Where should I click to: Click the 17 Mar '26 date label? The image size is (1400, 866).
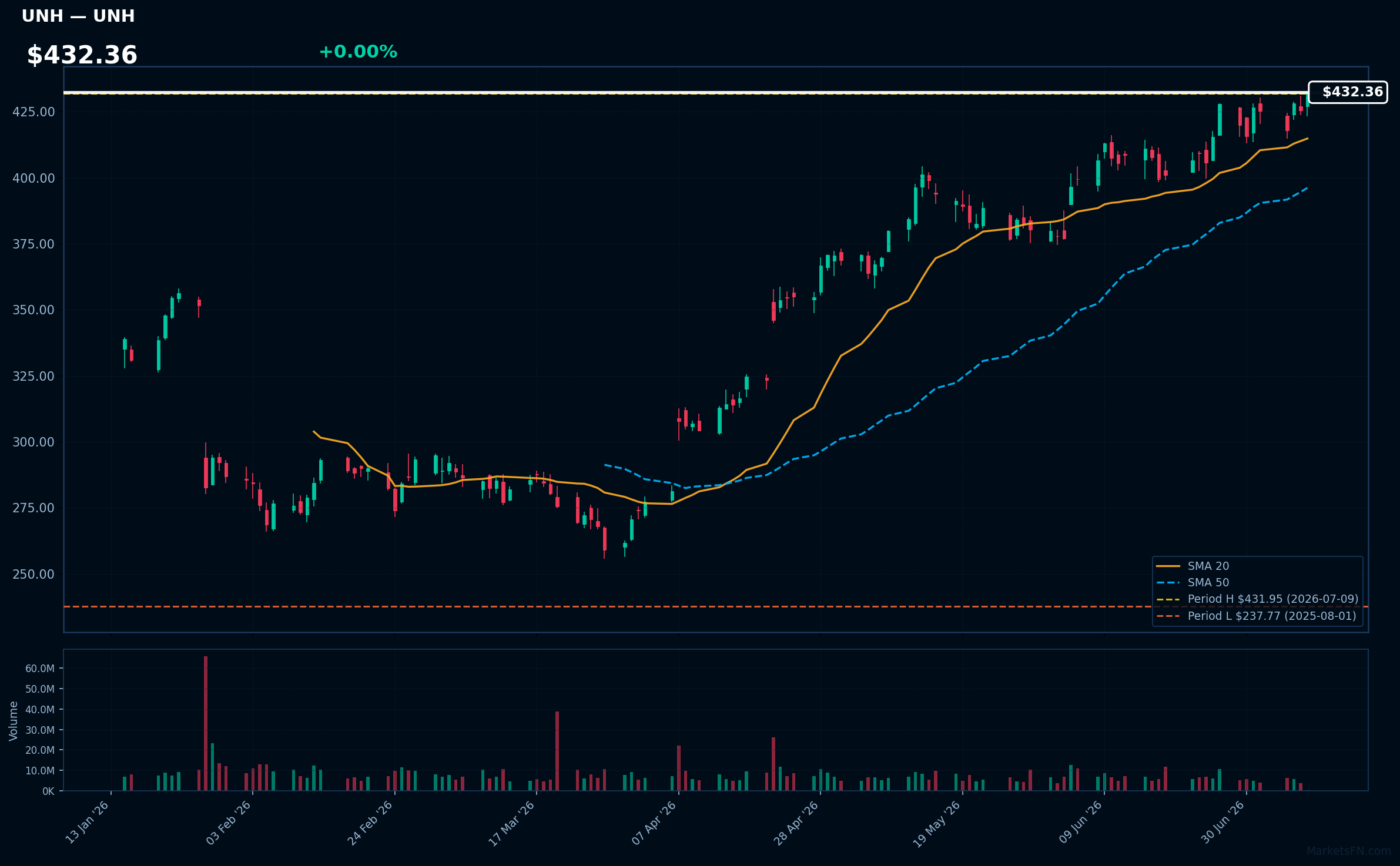[513, 823]
